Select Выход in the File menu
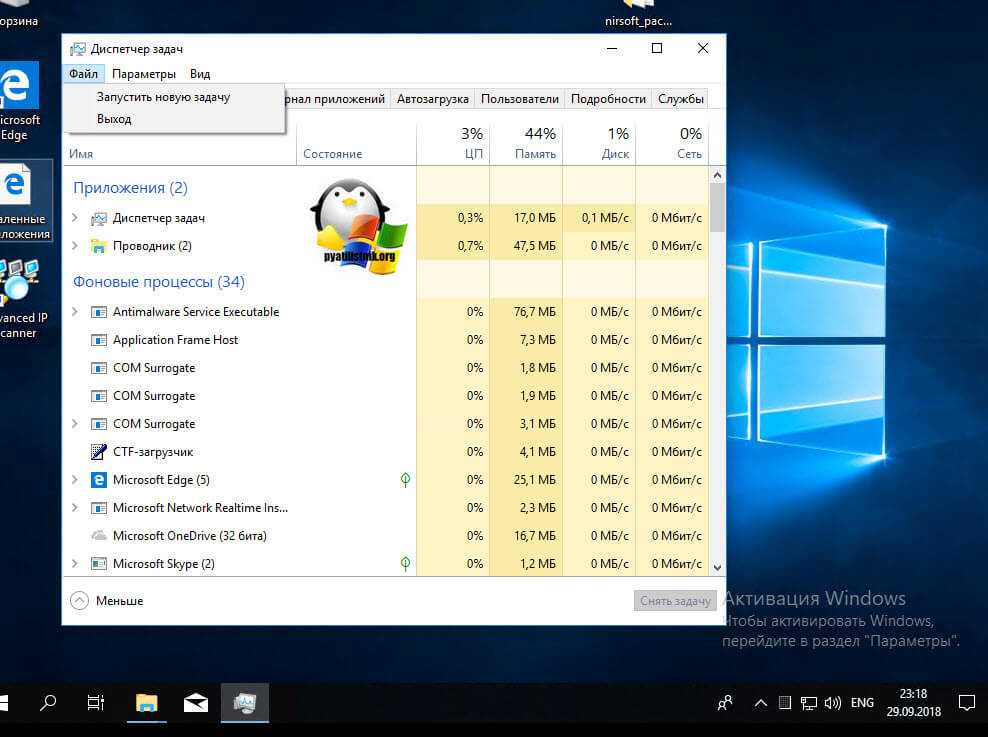Image resolution: width=988 pixels, height=737 pixels. (114, 119)
